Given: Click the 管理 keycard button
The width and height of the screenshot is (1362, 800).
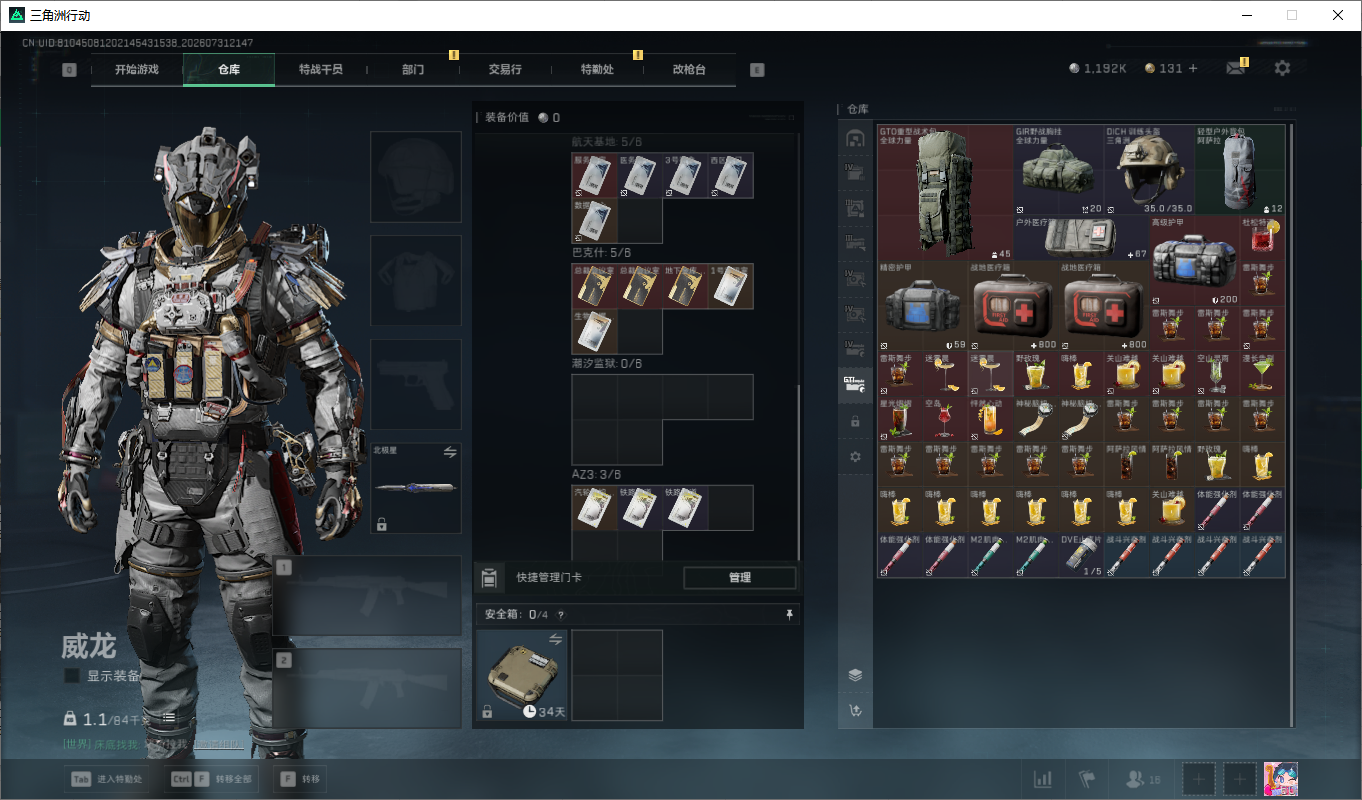Looking at the screenshot, I should (740, 577).
